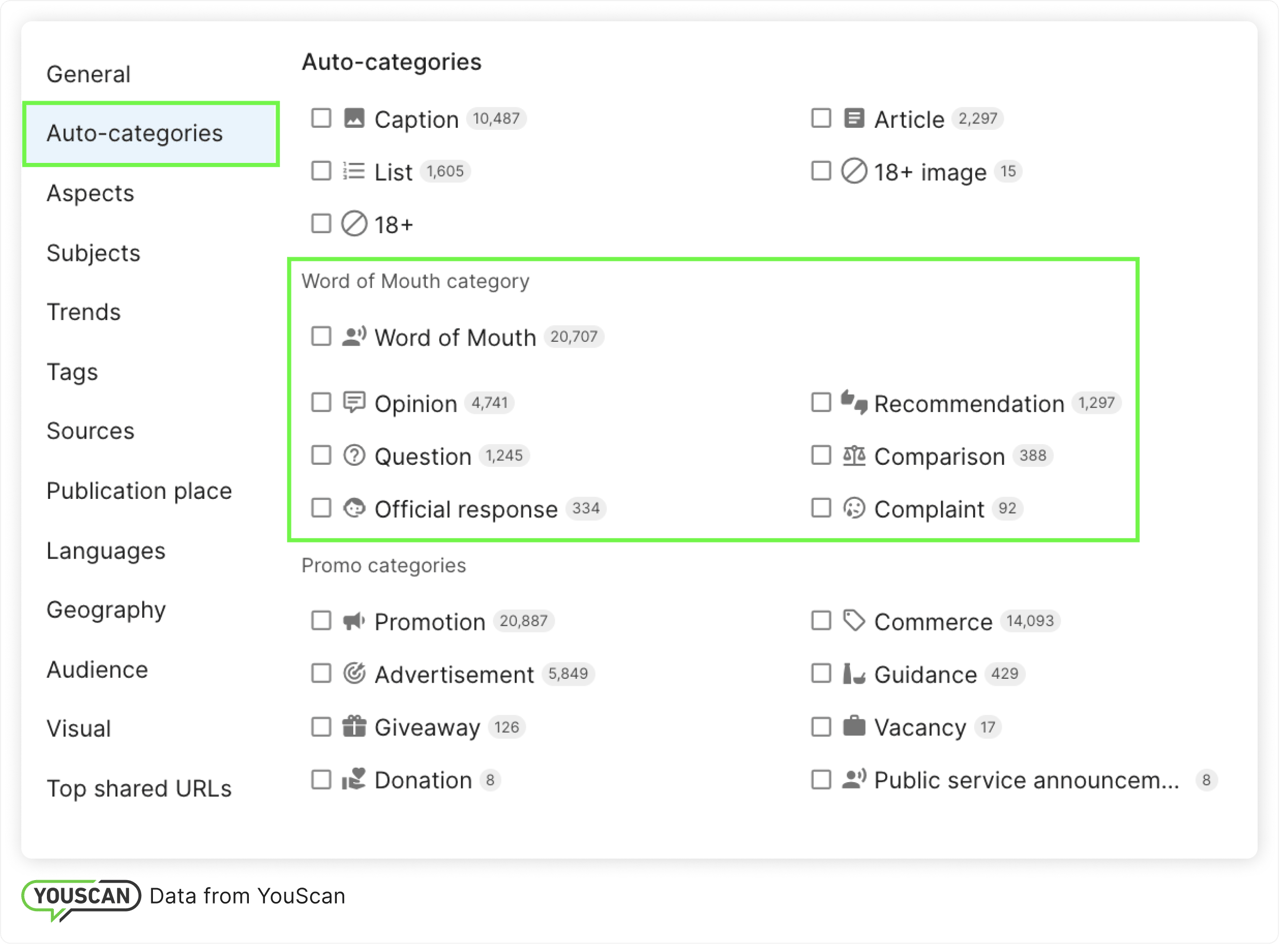
Task: Switch to the Aspects section
Action: point(90,193)
